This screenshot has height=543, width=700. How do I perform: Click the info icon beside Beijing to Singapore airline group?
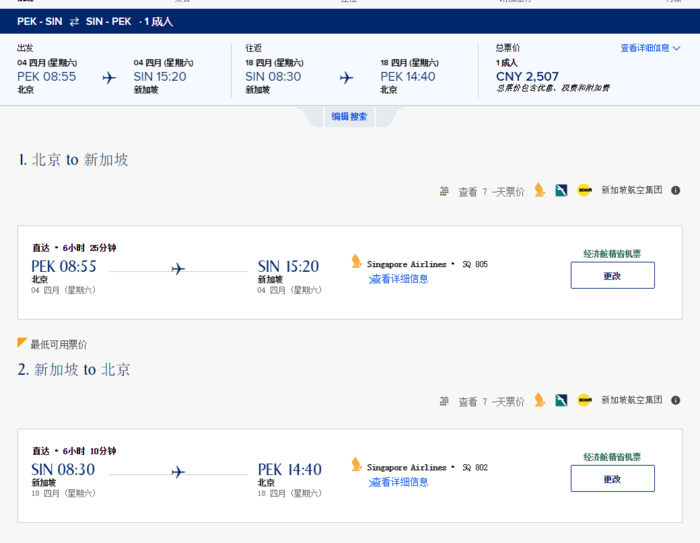click(x=675, y=190)
